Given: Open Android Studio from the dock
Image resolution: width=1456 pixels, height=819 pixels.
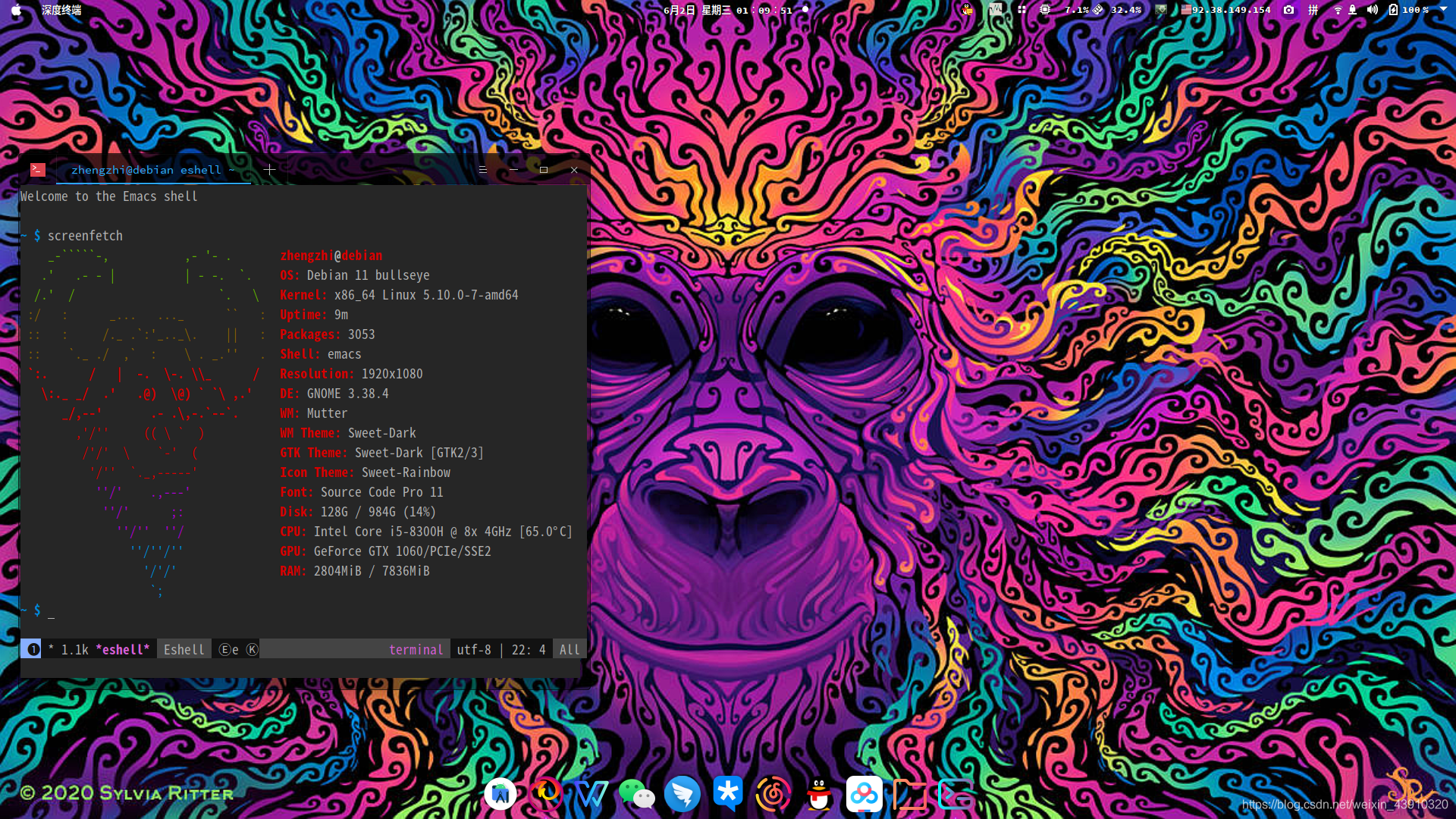Looking at the screenshot, I should pos(500,794).
